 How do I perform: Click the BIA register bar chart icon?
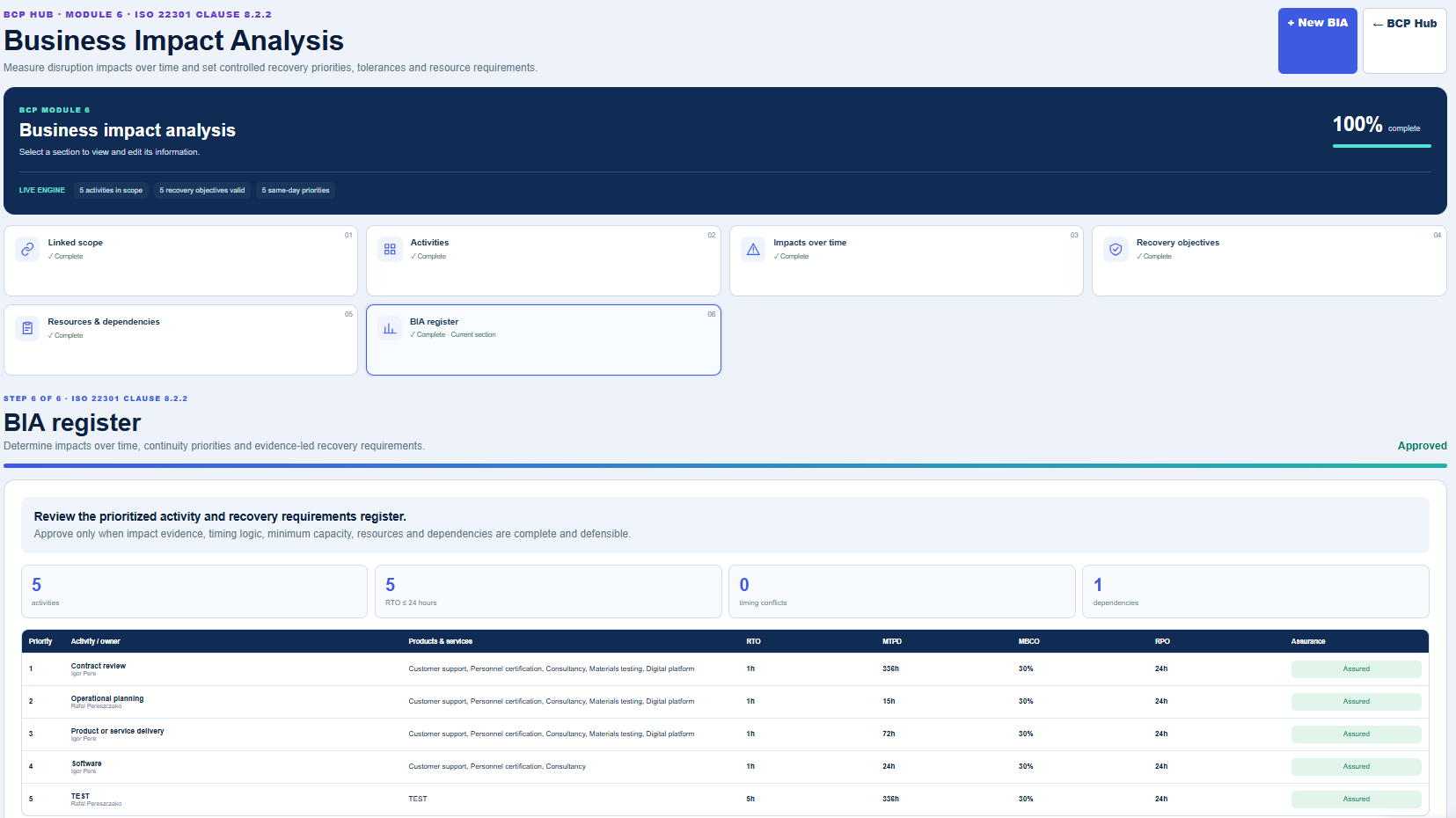390,328
